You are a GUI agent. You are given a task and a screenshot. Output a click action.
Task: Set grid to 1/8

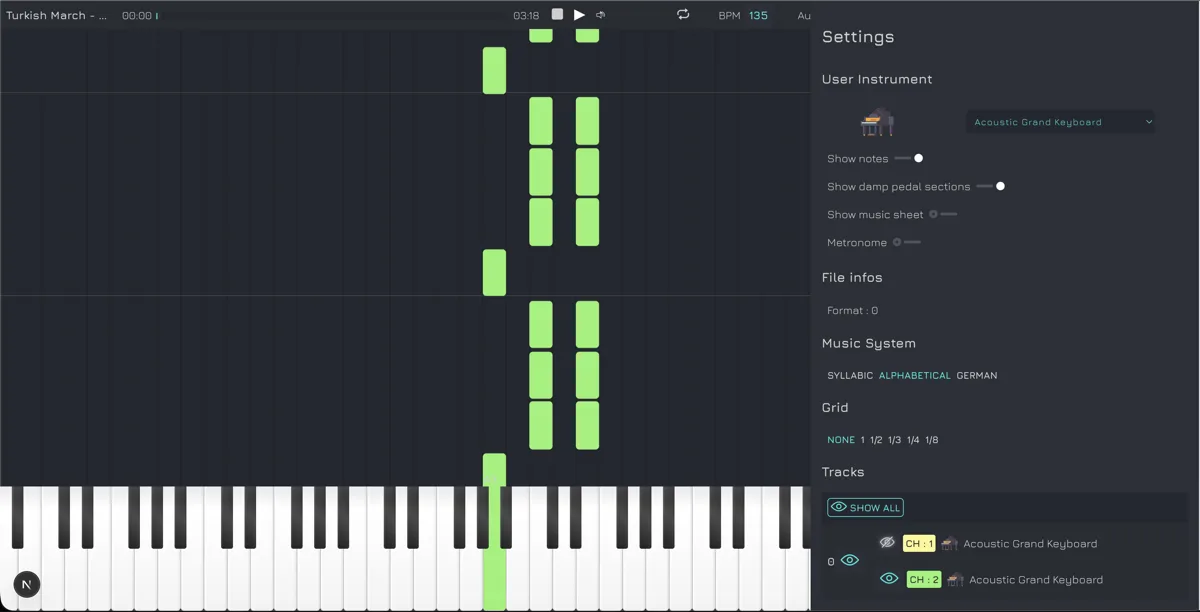pyautogui.click(x=932, y=440)
